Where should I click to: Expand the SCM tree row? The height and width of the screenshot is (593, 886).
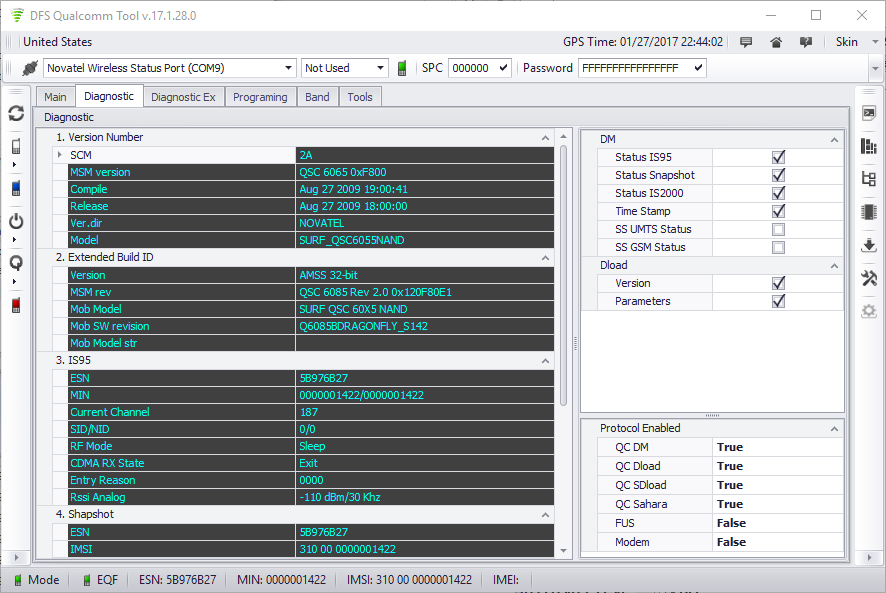coord(60,154)
